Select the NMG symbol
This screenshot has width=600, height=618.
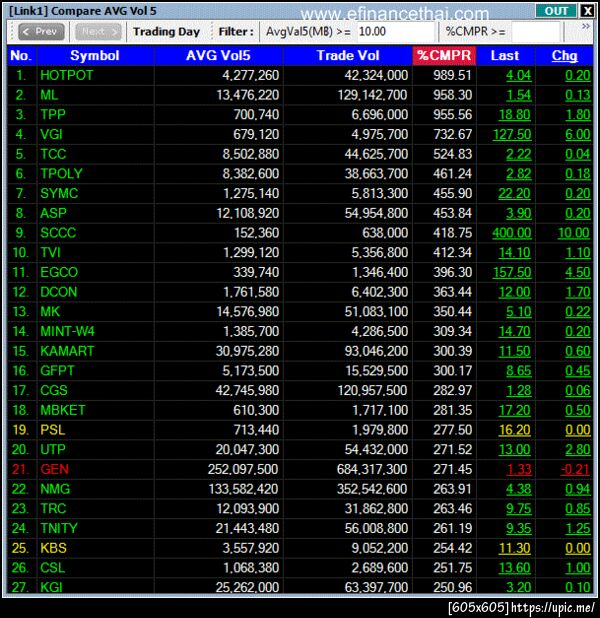click(x=55, y=489)
